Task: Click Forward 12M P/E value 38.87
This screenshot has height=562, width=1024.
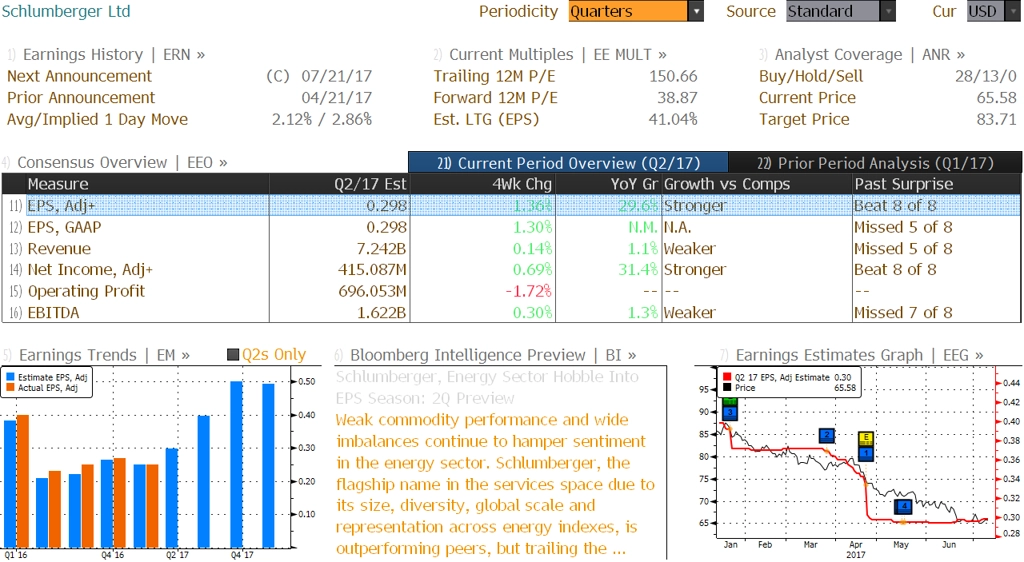Action: [677, 98]
